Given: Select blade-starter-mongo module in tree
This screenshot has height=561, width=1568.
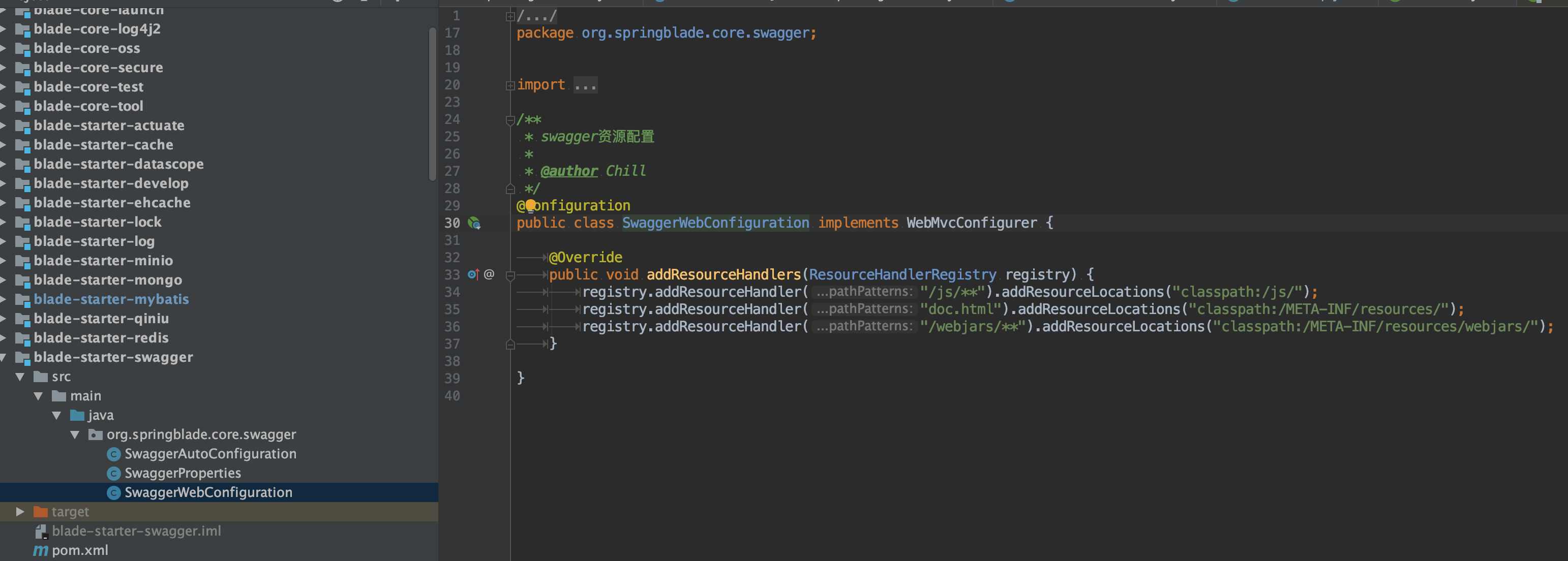Looking at the screenshot, I should (x=108, y=280).
